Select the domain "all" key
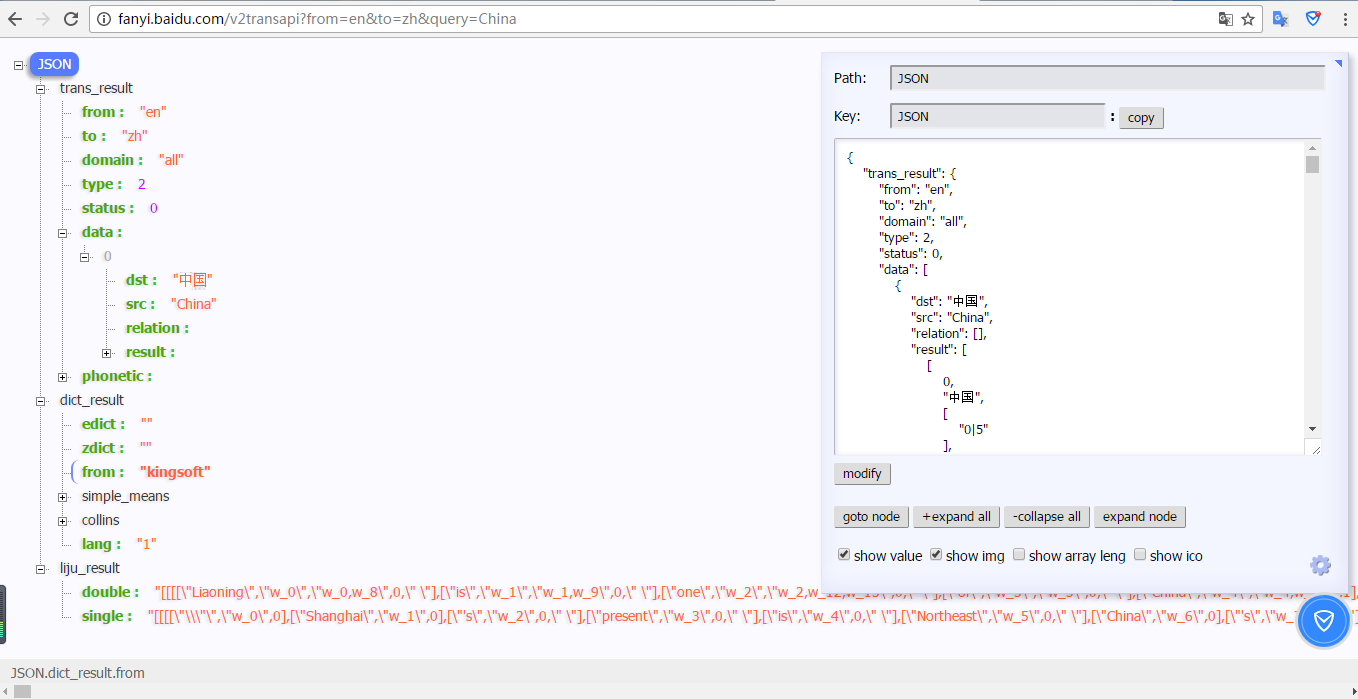Image resolution: width=1358 pixels, height=699 pixels. tap(112, 160)
